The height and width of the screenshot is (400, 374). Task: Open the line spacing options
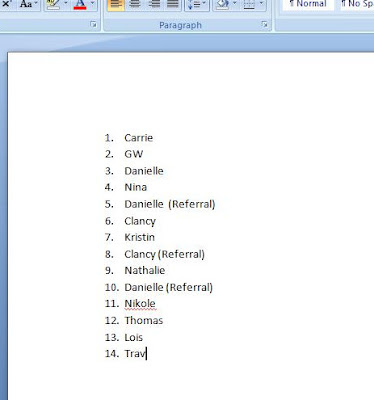point(196,4)
